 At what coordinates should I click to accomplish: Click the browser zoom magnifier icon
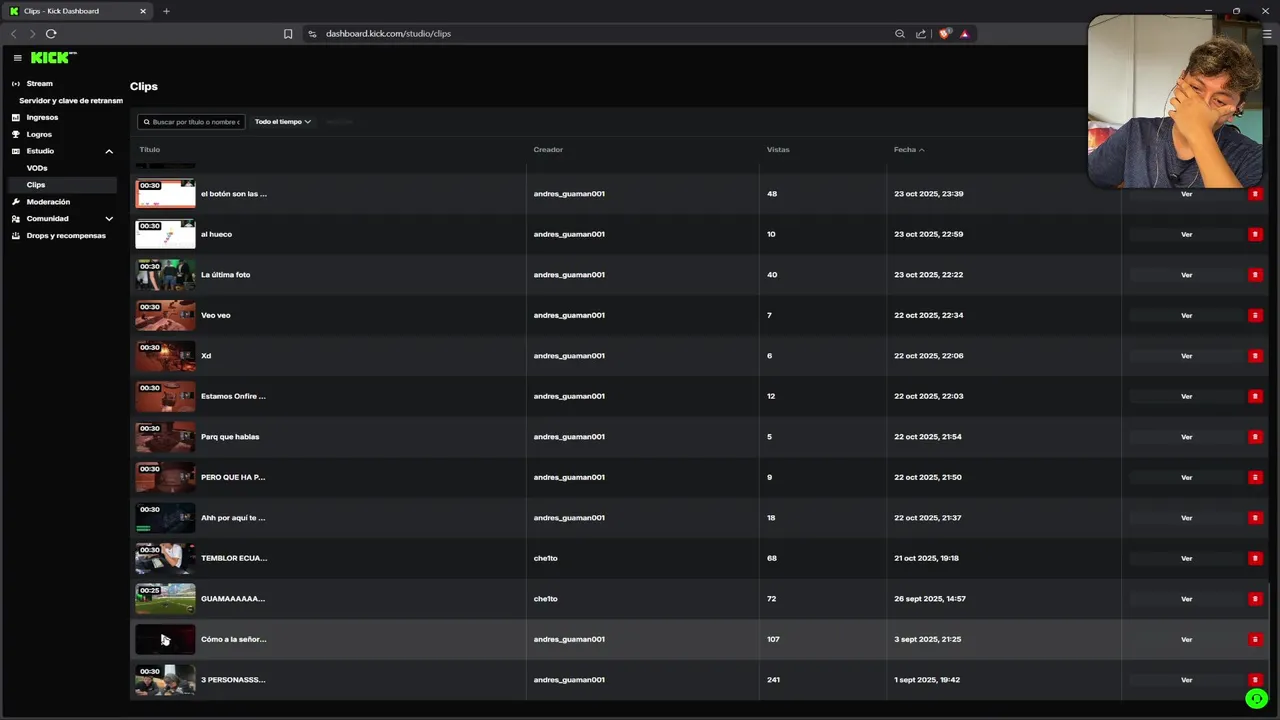coord(900,34)
